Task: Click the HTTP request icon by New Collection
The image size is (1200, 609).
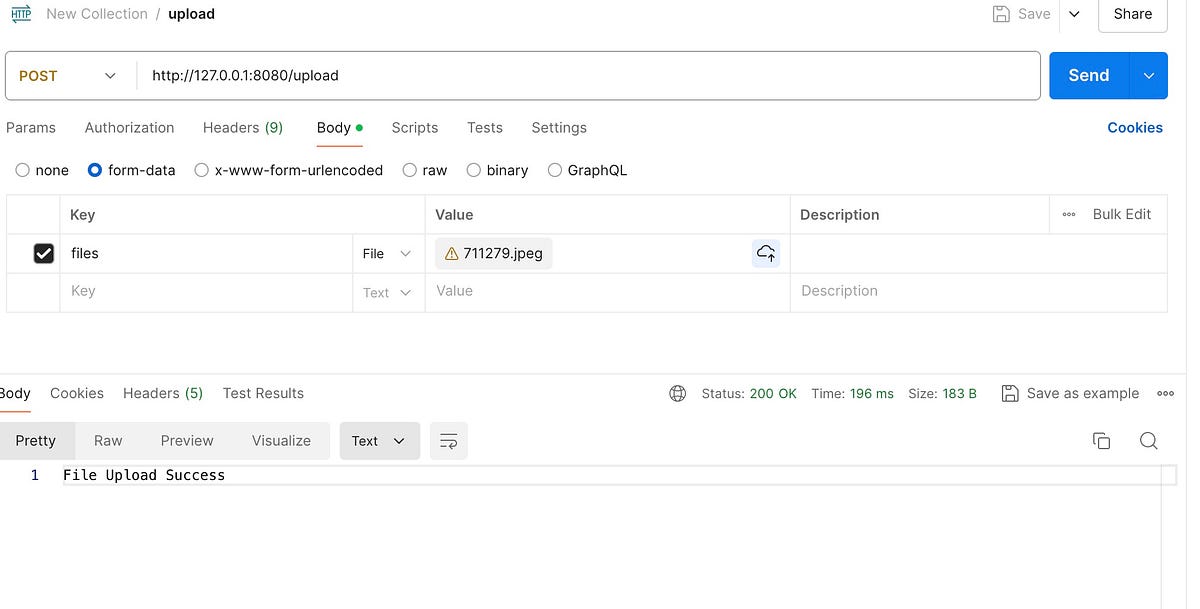Action: 21,14
